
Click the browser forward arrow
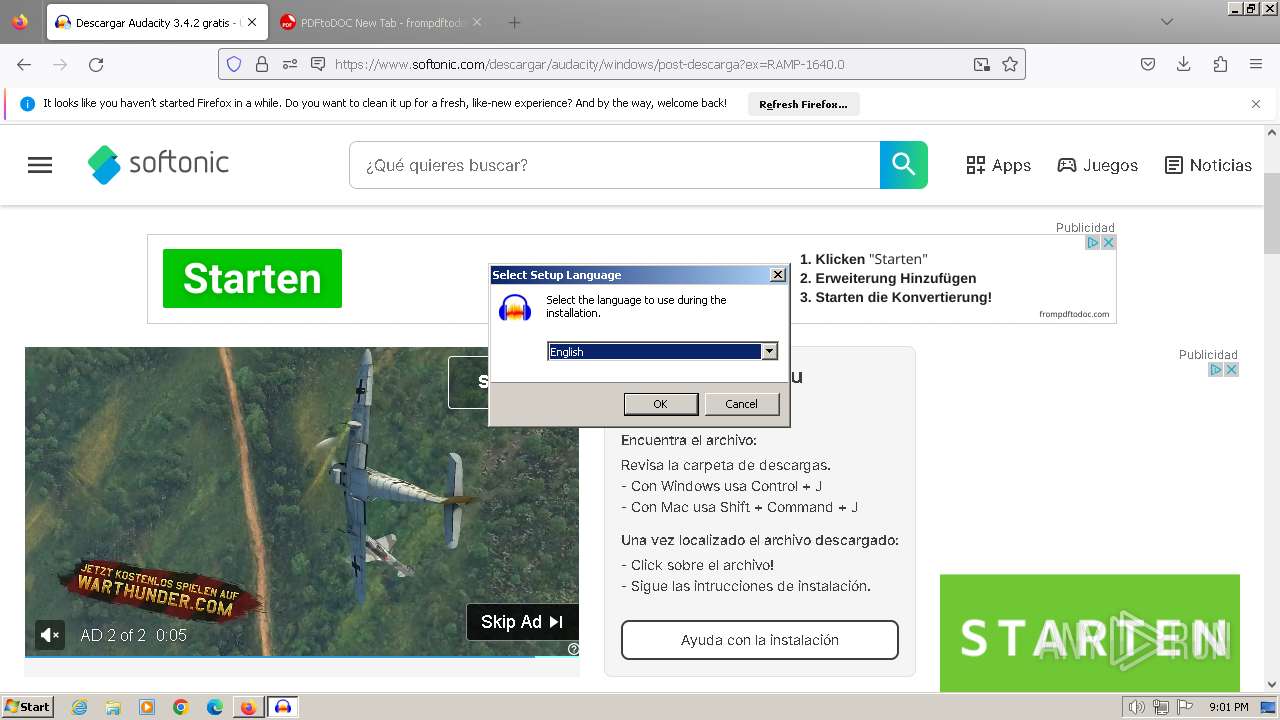click(60, 64)
